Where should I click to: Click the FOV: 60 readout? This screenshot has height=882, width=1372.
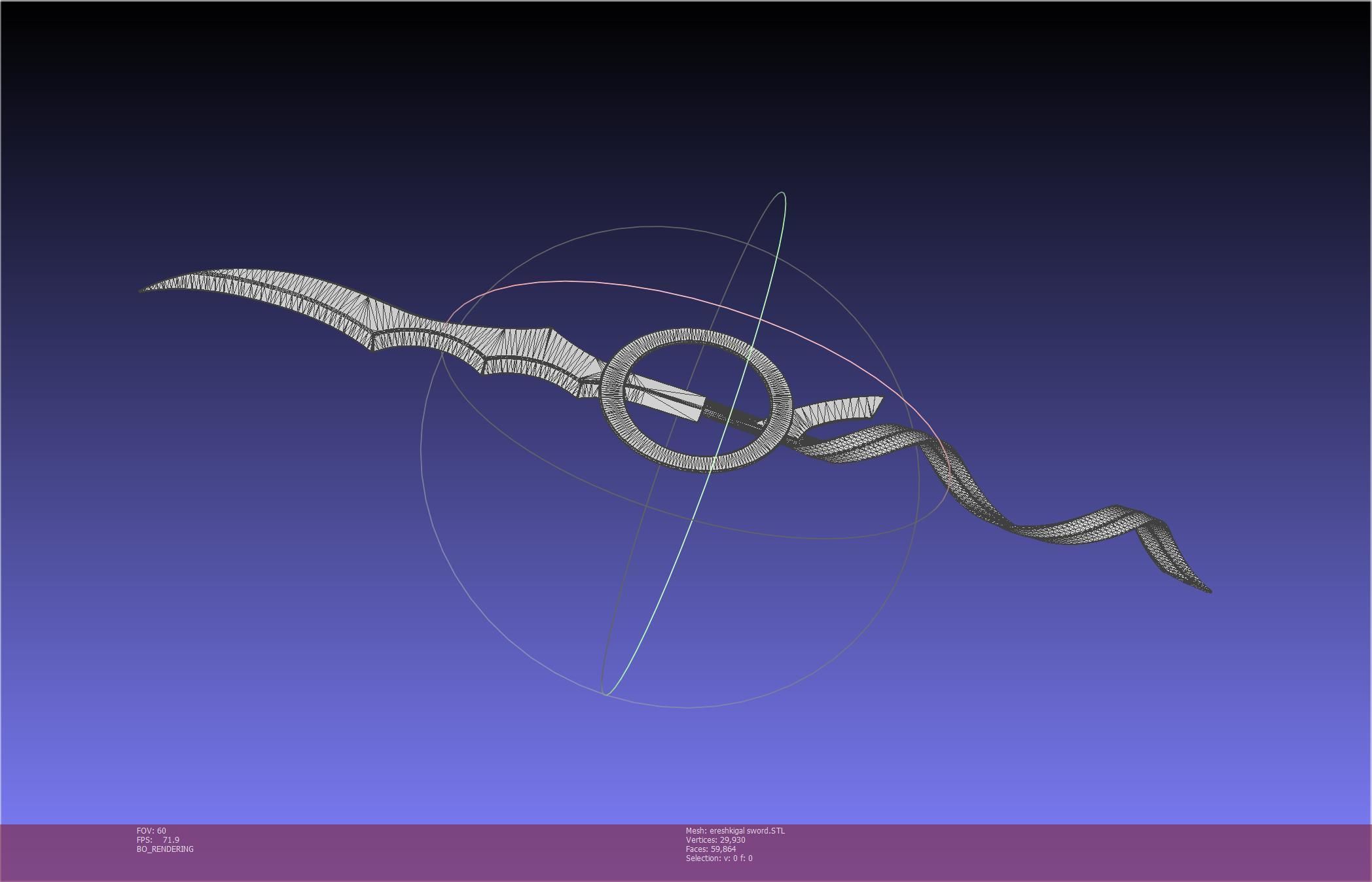pyautogui.click(x=151, y=830)
